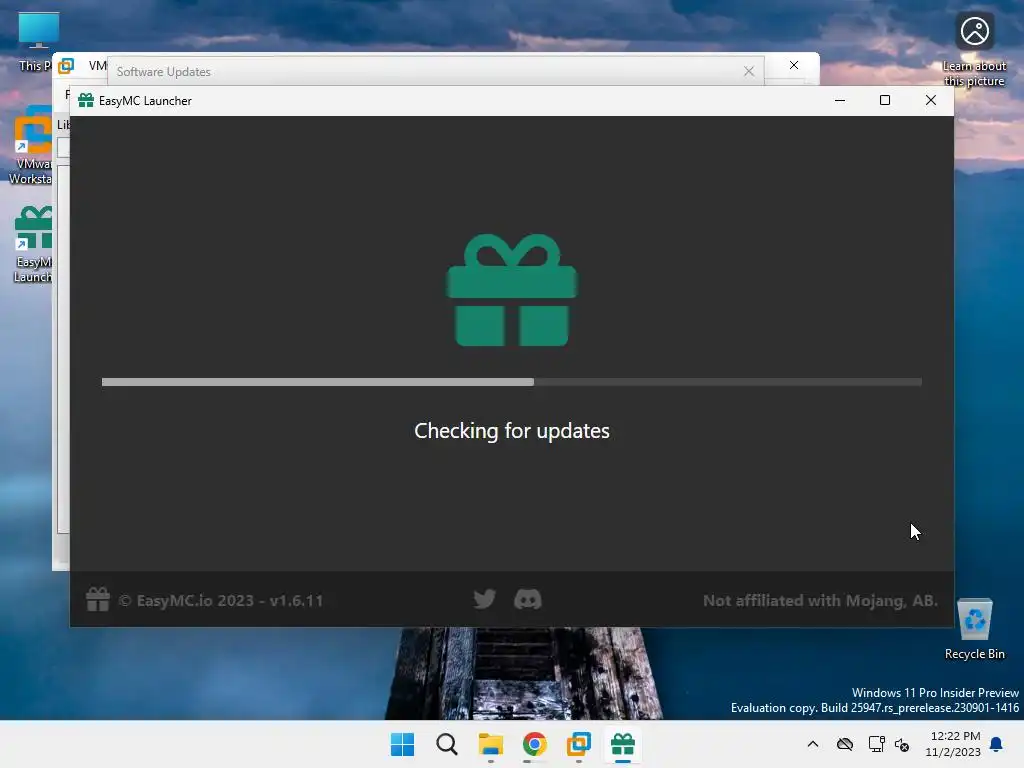Image resolution: width=1024 pixels, height=768 pixels.
Task: Click the Software Updates dialog title
Action: tap(163, 72)
